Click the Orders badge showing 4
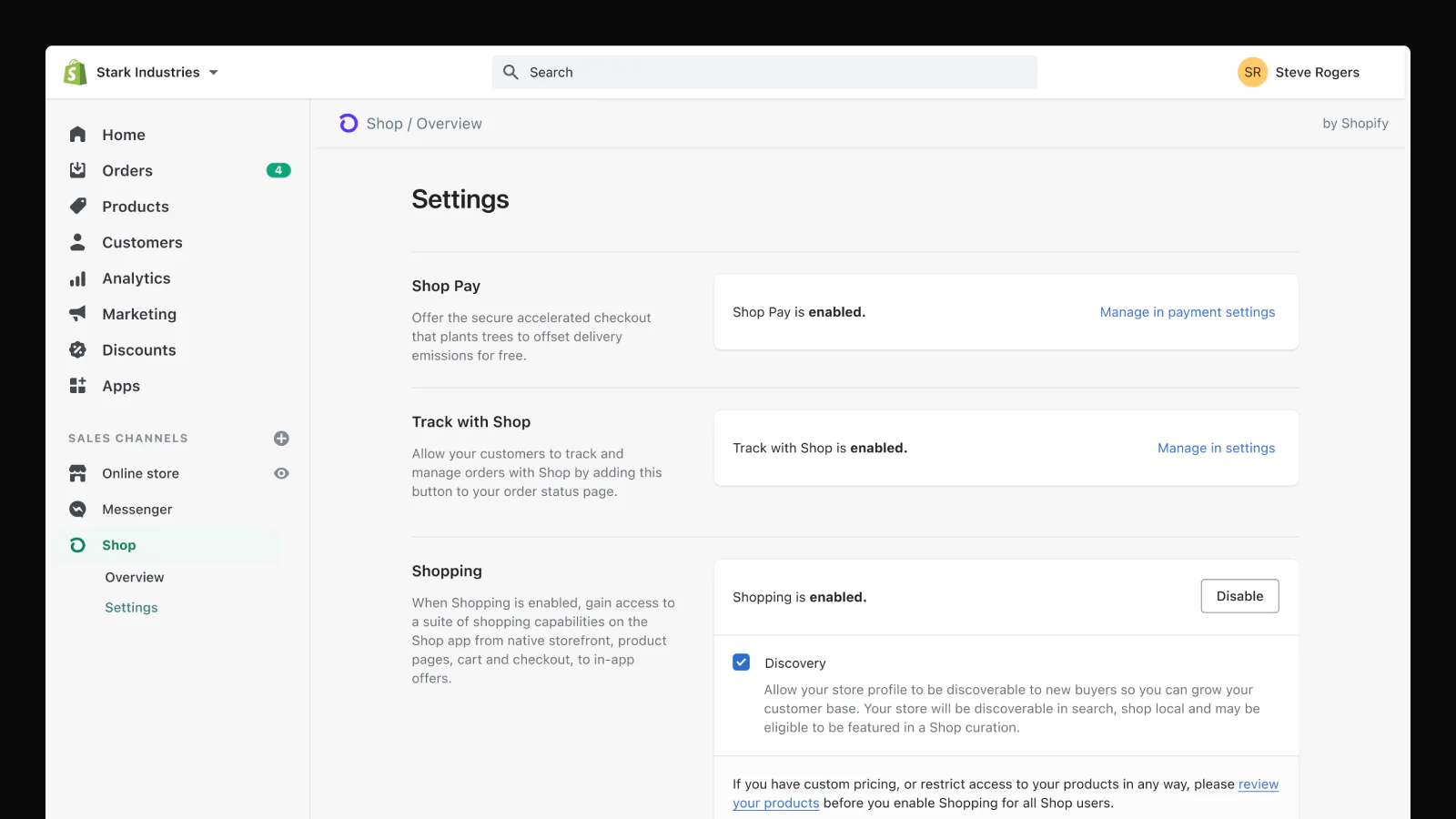Screen dimensions: 1456x819 point(278,170)
